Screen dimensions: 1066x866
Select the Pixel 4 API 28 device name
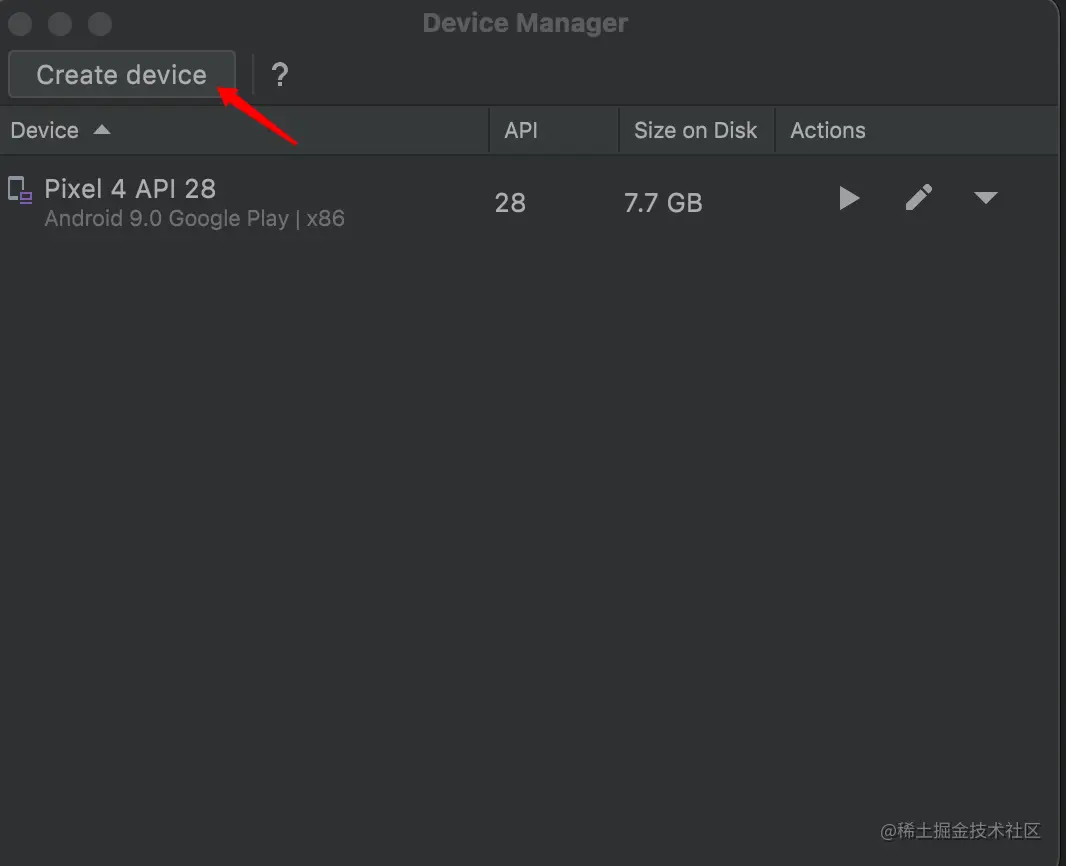(130, 189)
